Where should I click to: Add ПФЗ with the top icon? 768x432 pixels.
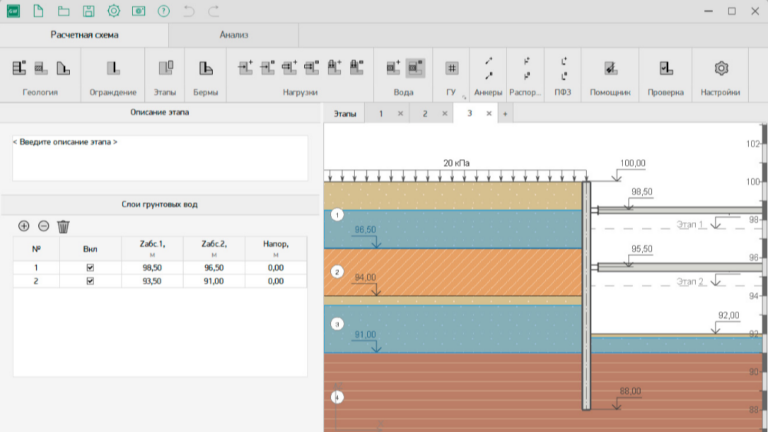coord(564,61)
